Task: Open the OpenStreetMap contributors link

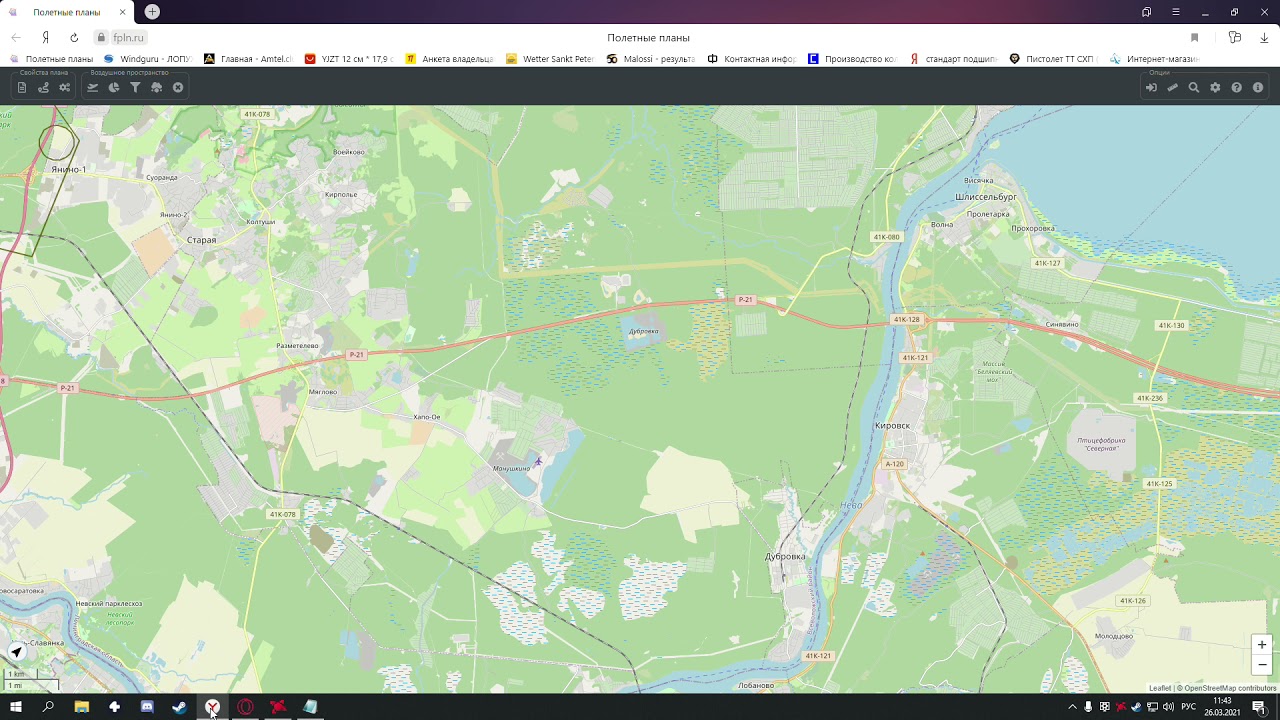Action: point(1230,688)
